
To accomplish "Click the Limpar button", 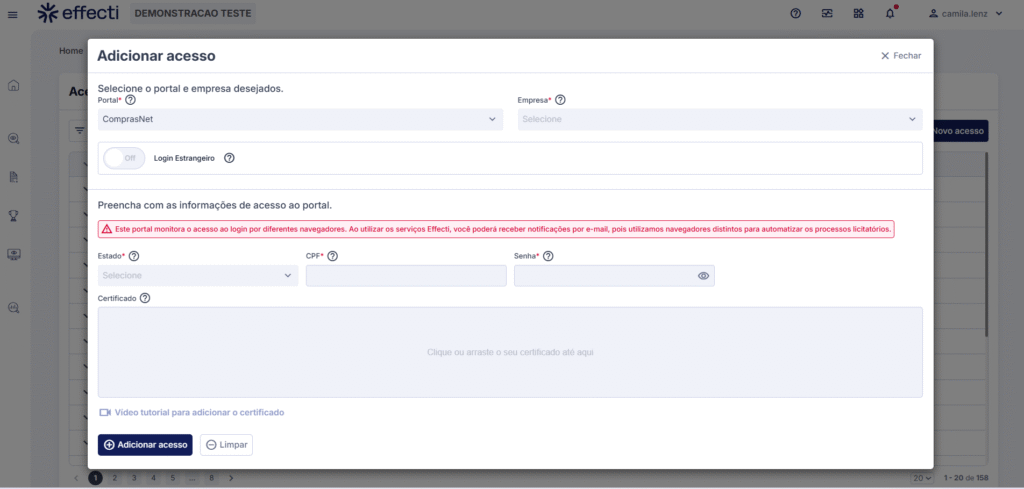I will [226, 445].
